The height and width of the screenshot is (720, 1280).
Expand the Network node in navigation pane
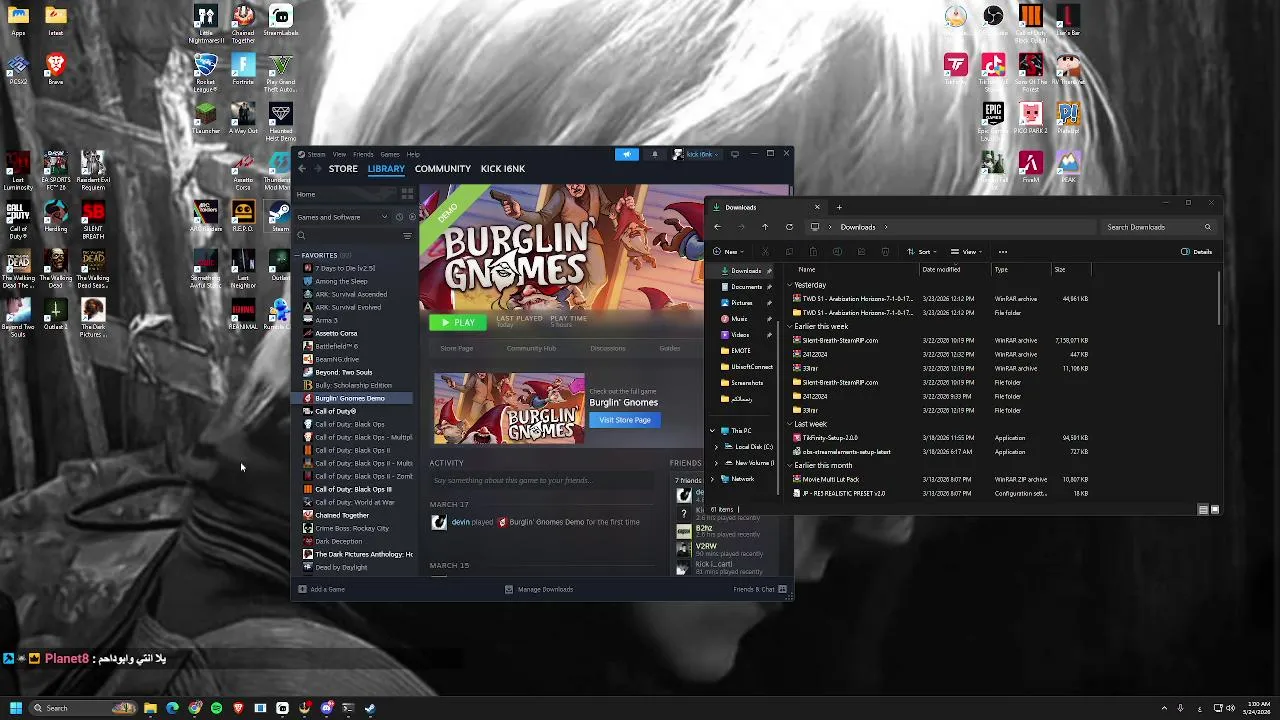712,479
